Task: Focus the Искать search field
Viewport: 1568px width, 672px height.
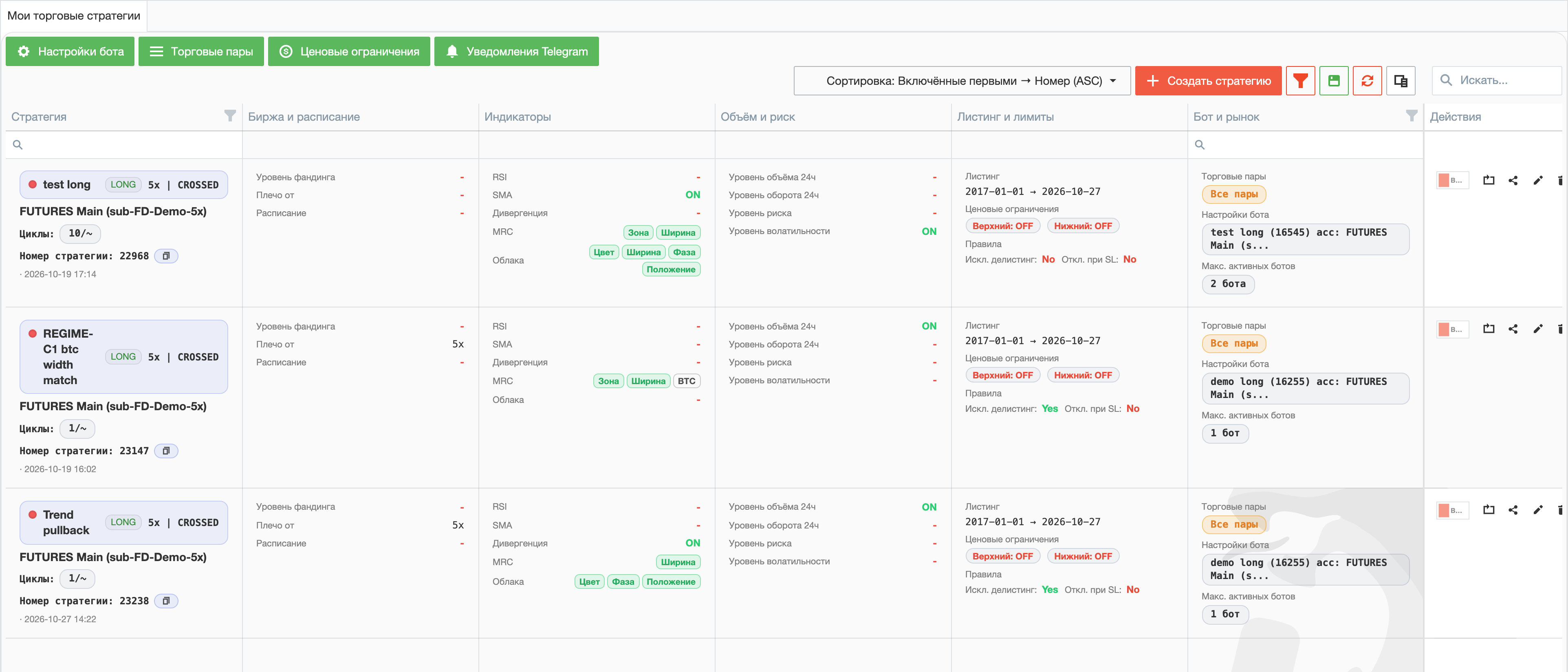Action: pos(1497,80)
